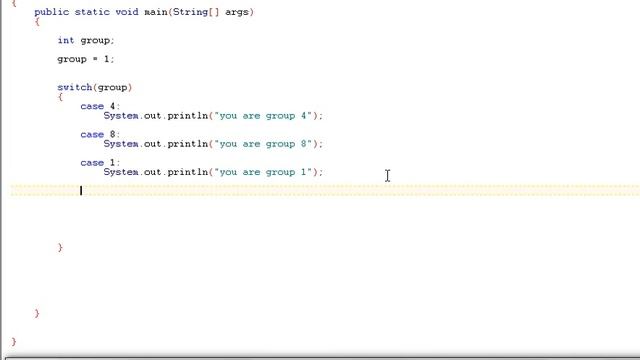
Task: Click the opening brace under the main declaration
Action: (x=37, y=22)
